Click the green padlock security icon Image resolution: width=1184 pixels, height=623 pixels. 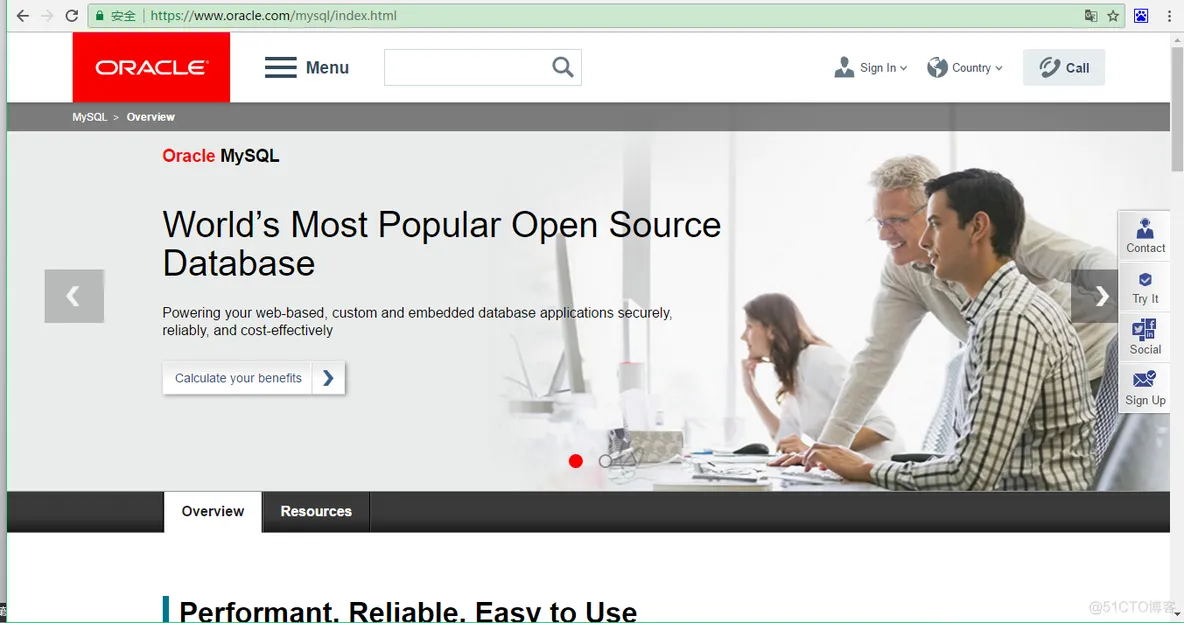click(x=100, y=16)
